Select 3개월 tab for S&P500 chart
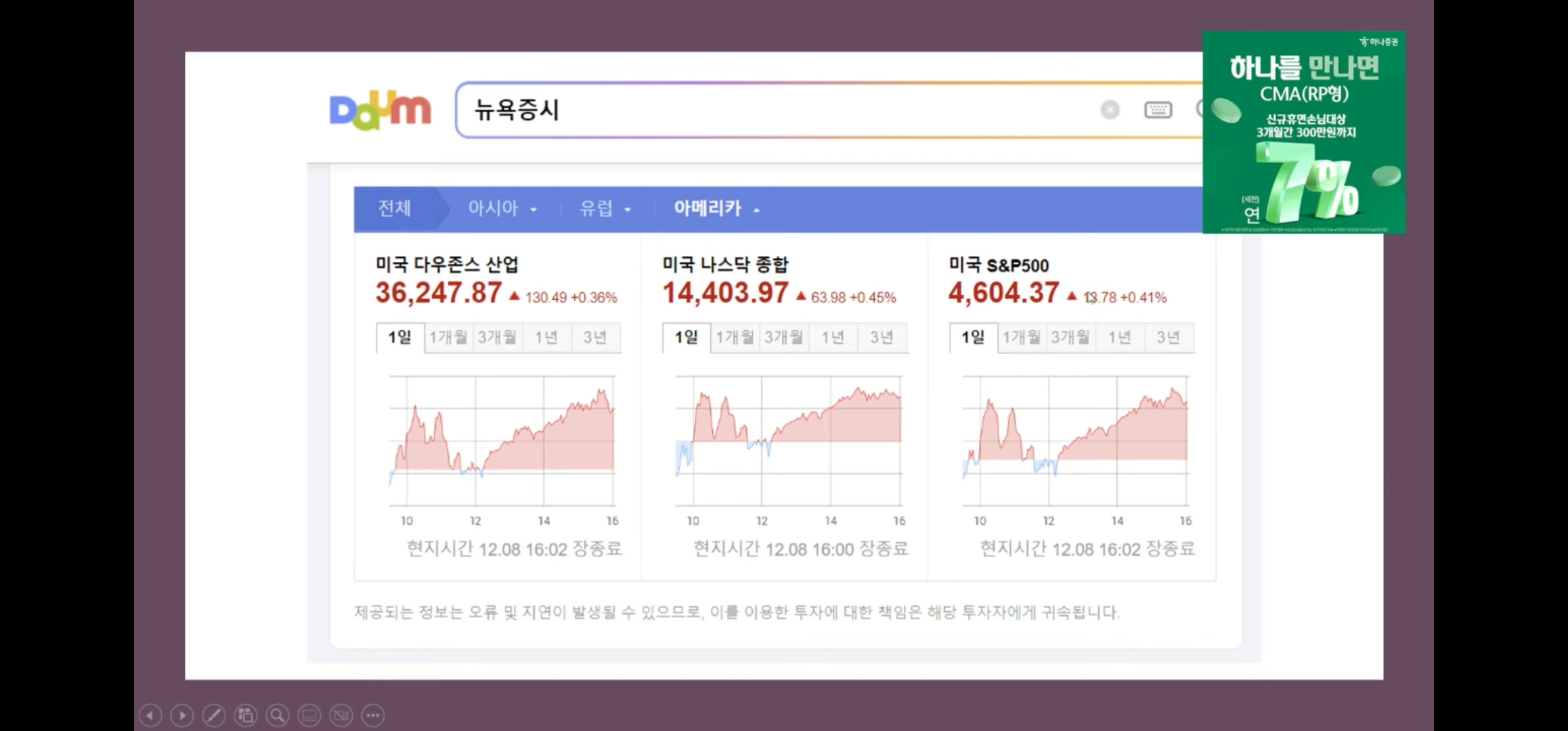1568x731 pixels. pos(1070,337)
